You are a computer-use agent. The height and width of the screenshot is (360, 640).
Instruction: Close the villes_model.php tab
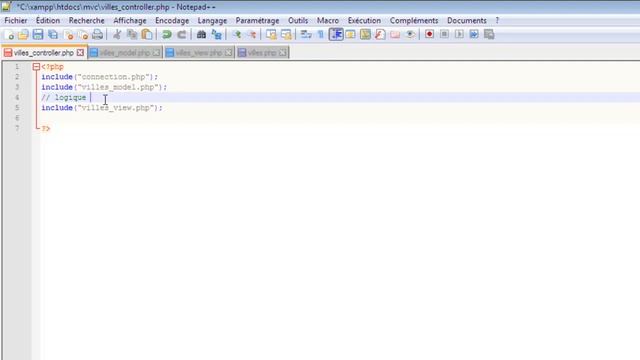(x=156, y=53)
